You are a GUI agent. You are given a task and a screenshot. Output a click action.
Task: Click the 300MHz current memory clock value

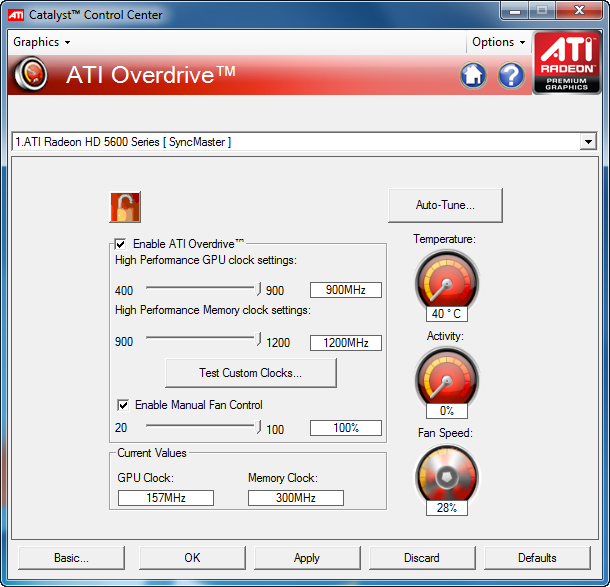coord(296,498)
